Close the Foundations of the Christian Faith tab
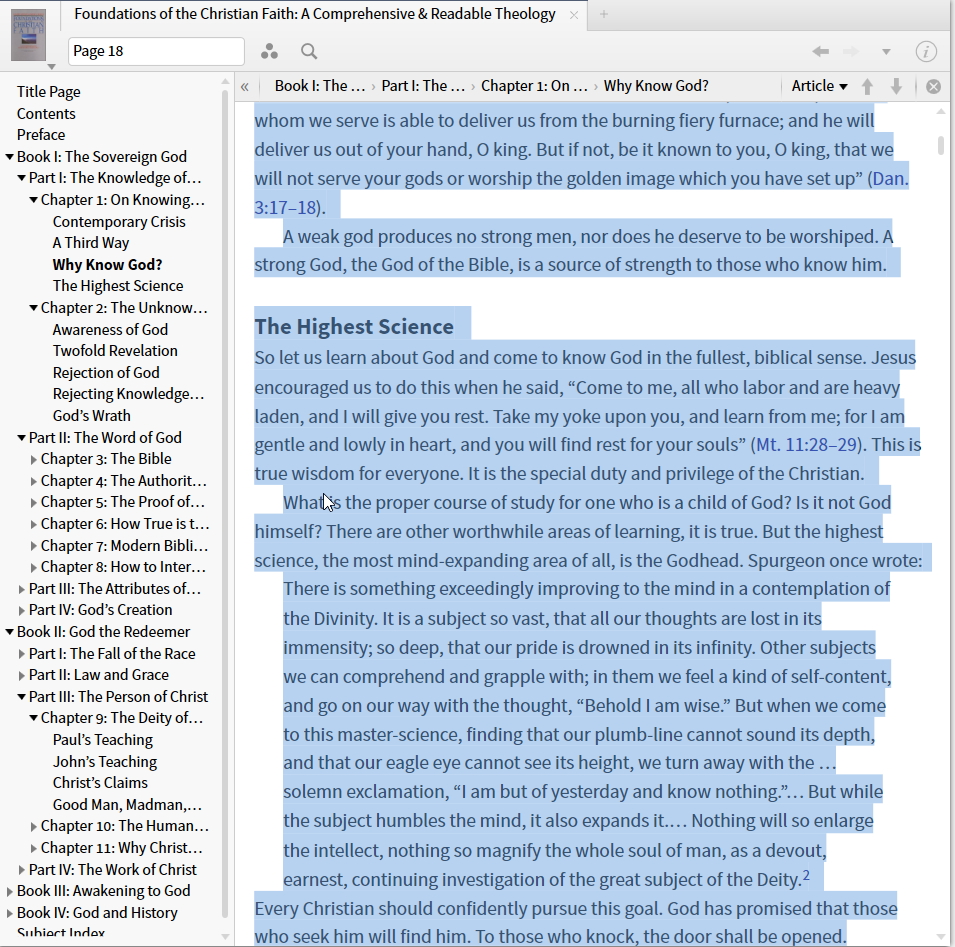Viewport: 955px width, 947px height. click(574, 15)
